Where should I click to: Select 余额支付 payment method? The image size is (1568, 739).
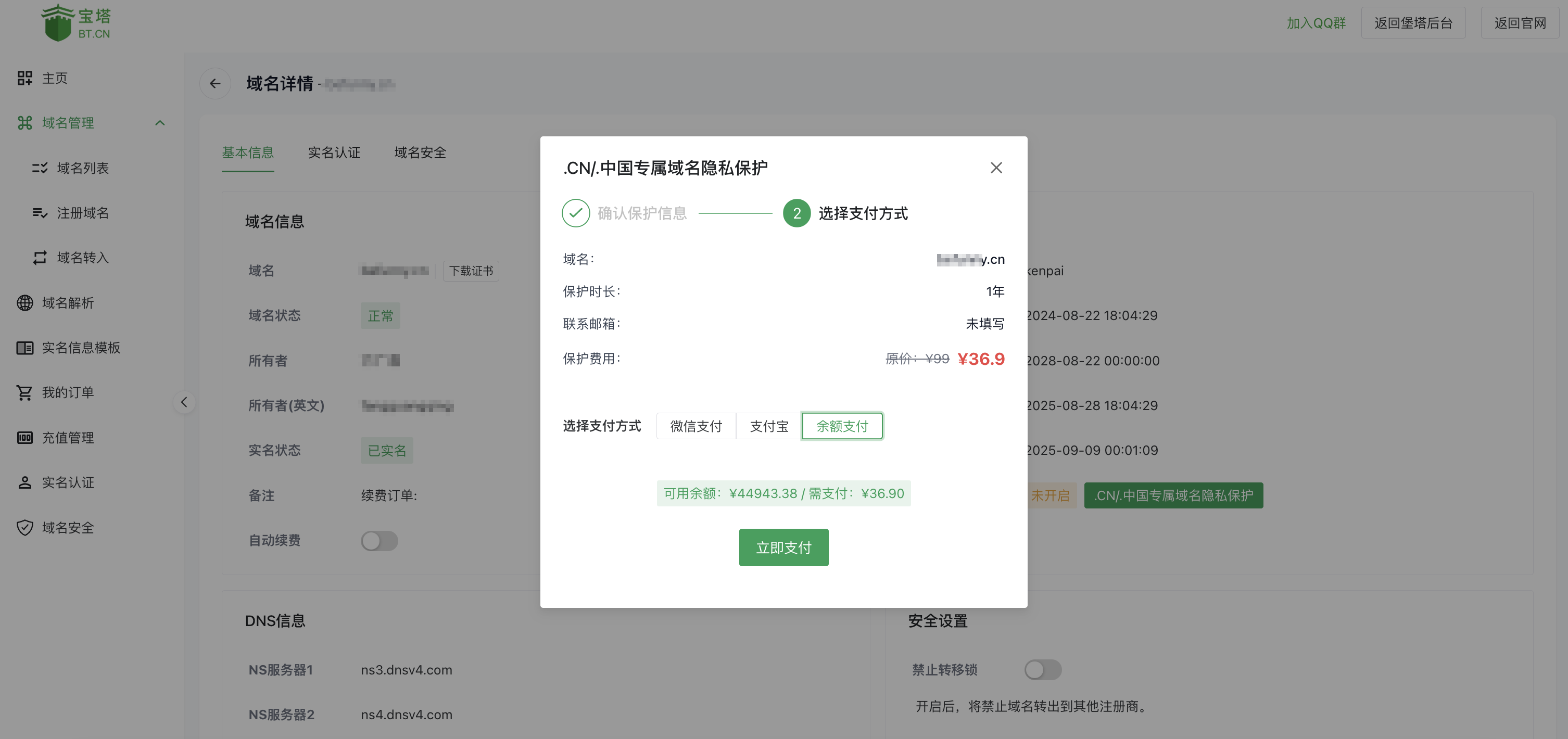pyautogui.click(x=842, y=426)
